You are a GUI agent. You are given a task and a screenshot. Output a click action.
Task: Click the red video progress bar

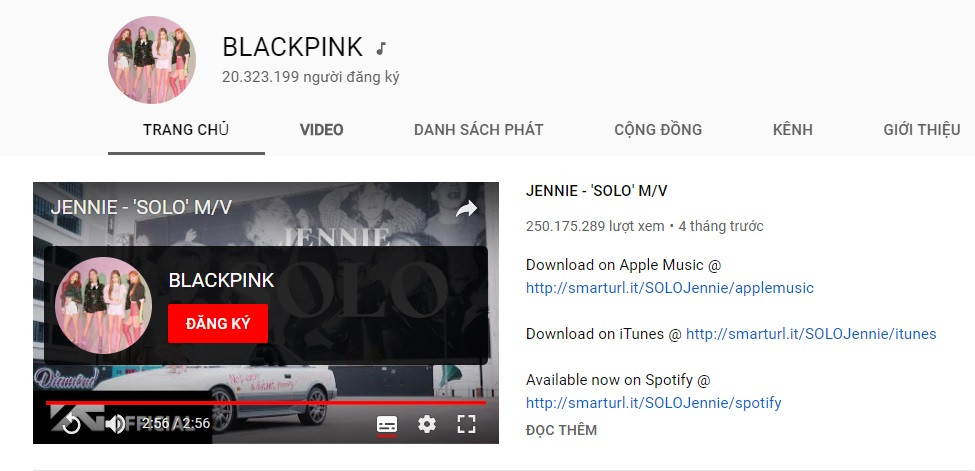click(266, 403)
